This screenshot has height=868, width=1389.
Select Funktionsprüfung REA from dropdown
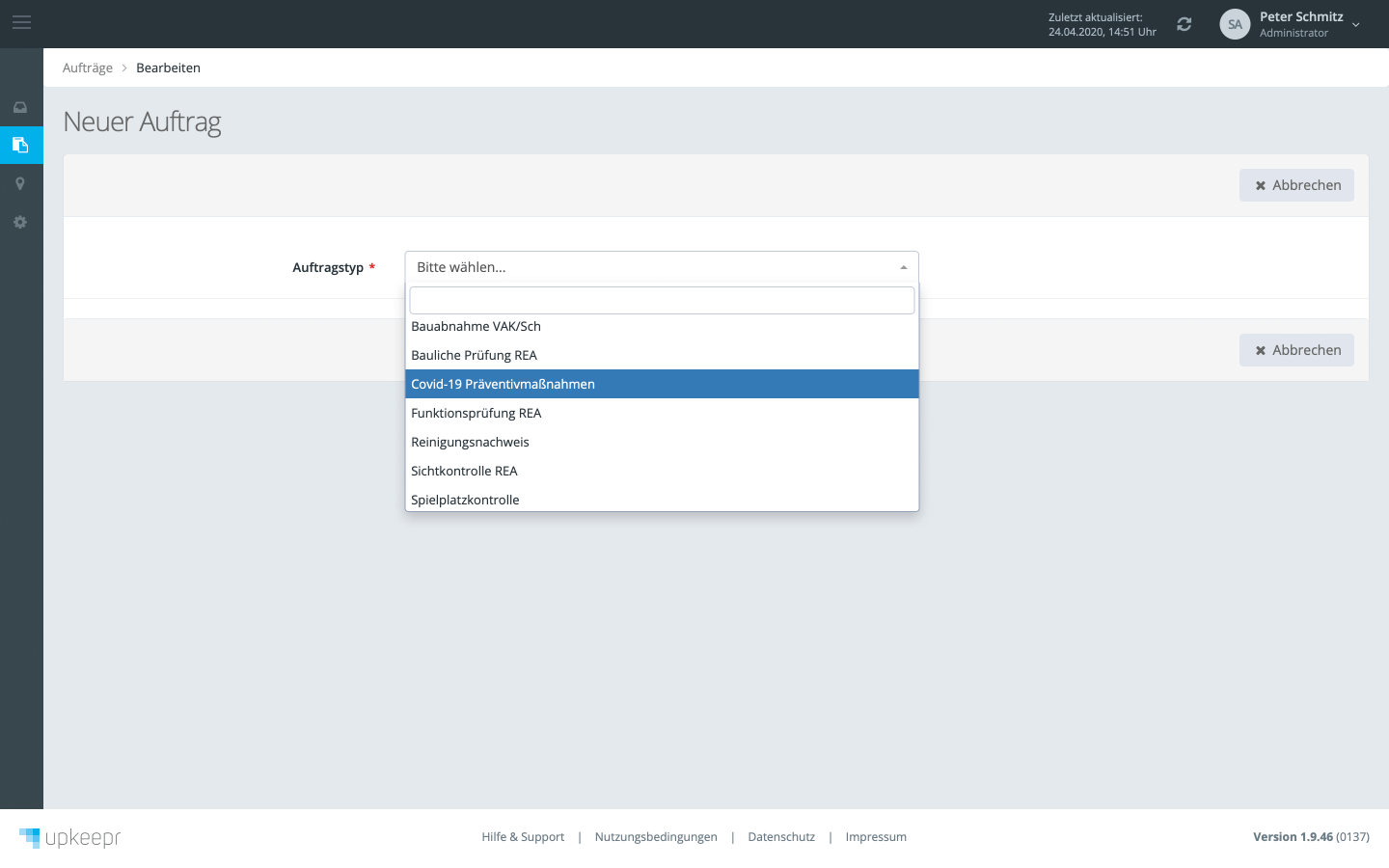476,414
